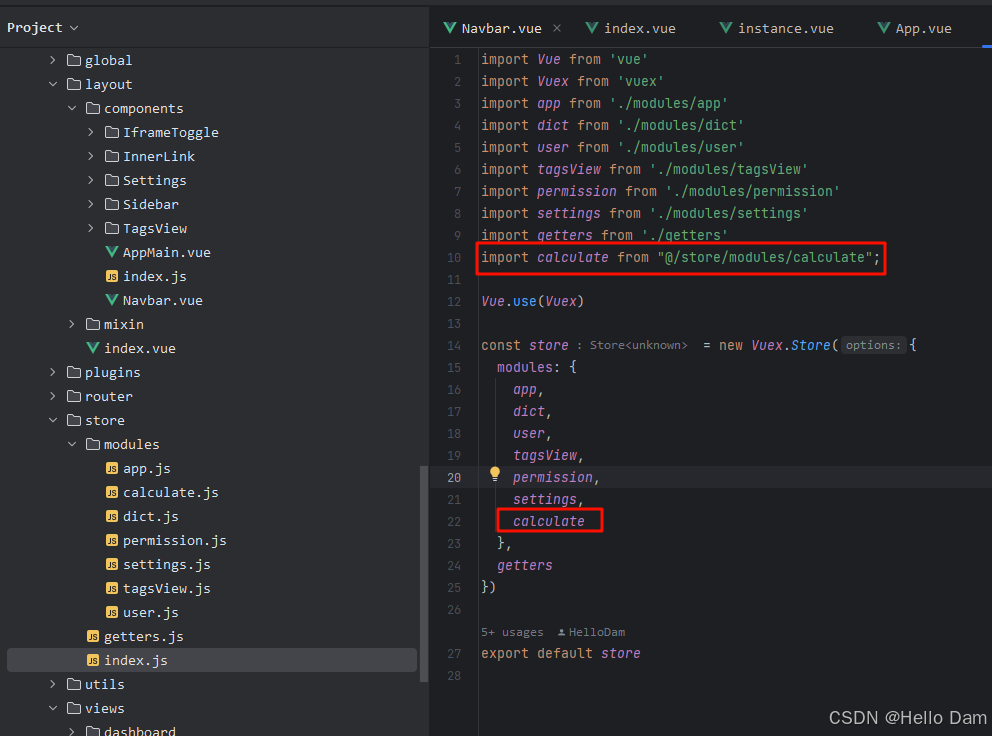Viewport: 992px width, 736px height.
Task: Click the layout folder icon
Action: 74,84
